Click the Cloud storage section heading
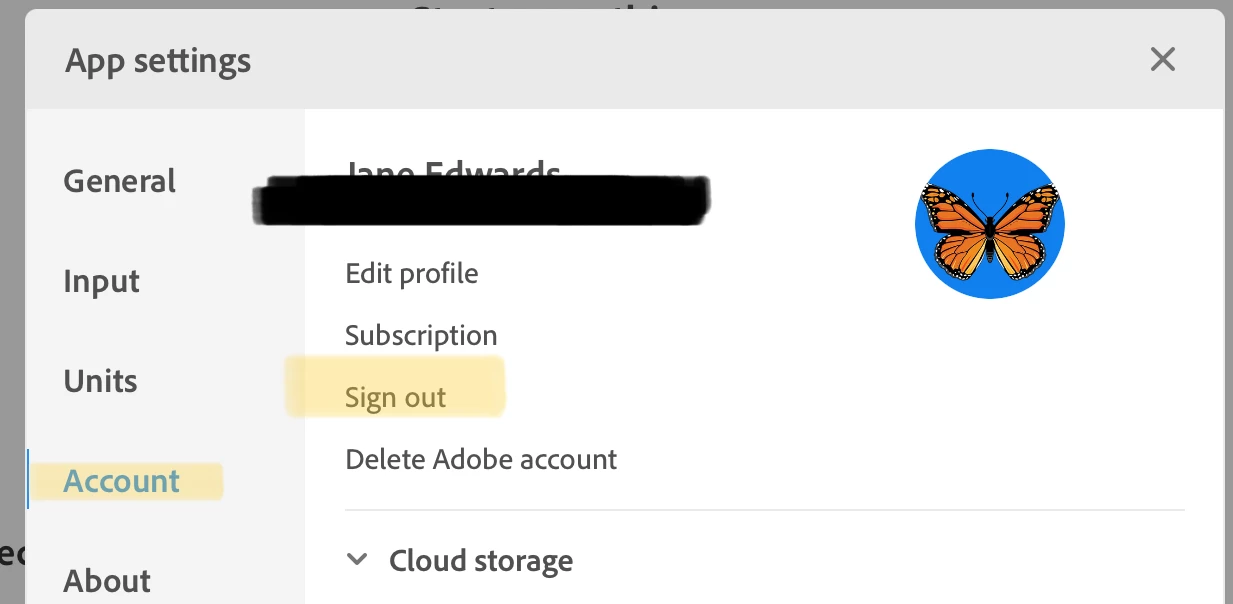The width and height of the screenshot is (1233, 604). pyautogui.click(x=481, y=561)
